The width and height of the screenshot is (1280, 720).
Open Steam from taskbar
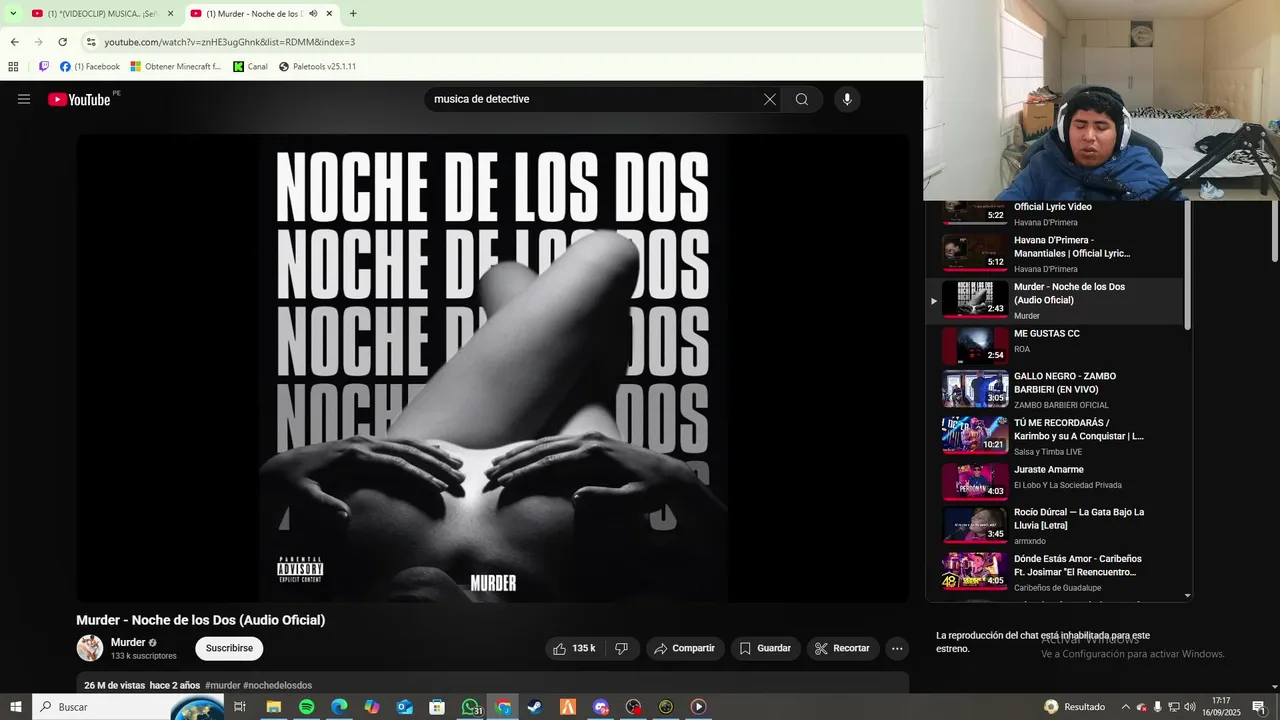(x=535, y=707)
